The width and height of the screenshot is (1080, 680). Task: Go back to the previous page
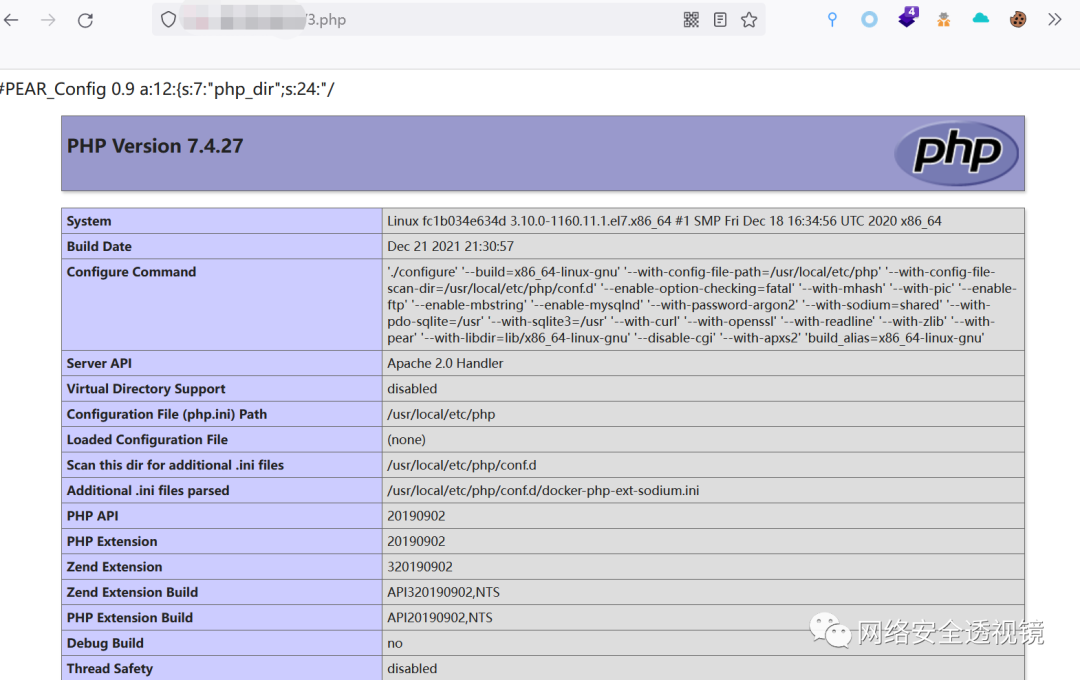pyautogui.click(x=11, y=20)
